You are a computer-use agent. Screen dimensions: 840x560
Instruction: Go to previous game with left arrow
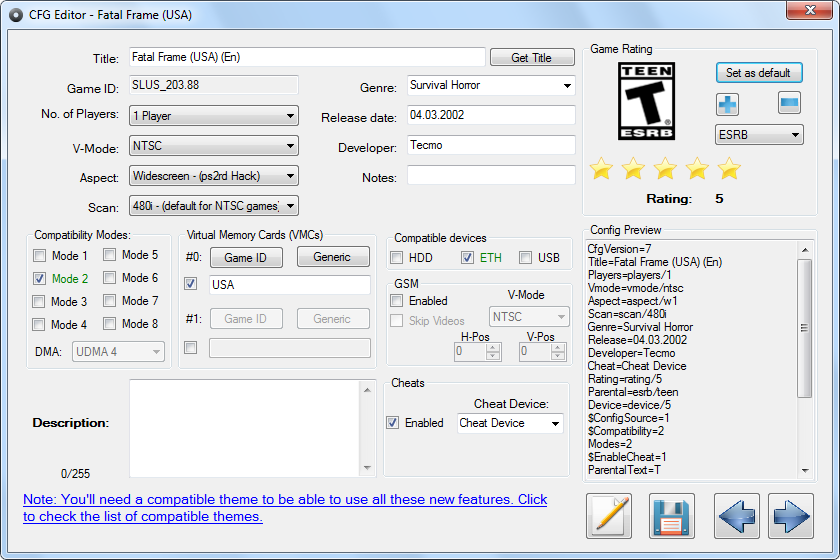tap(737, 516)
